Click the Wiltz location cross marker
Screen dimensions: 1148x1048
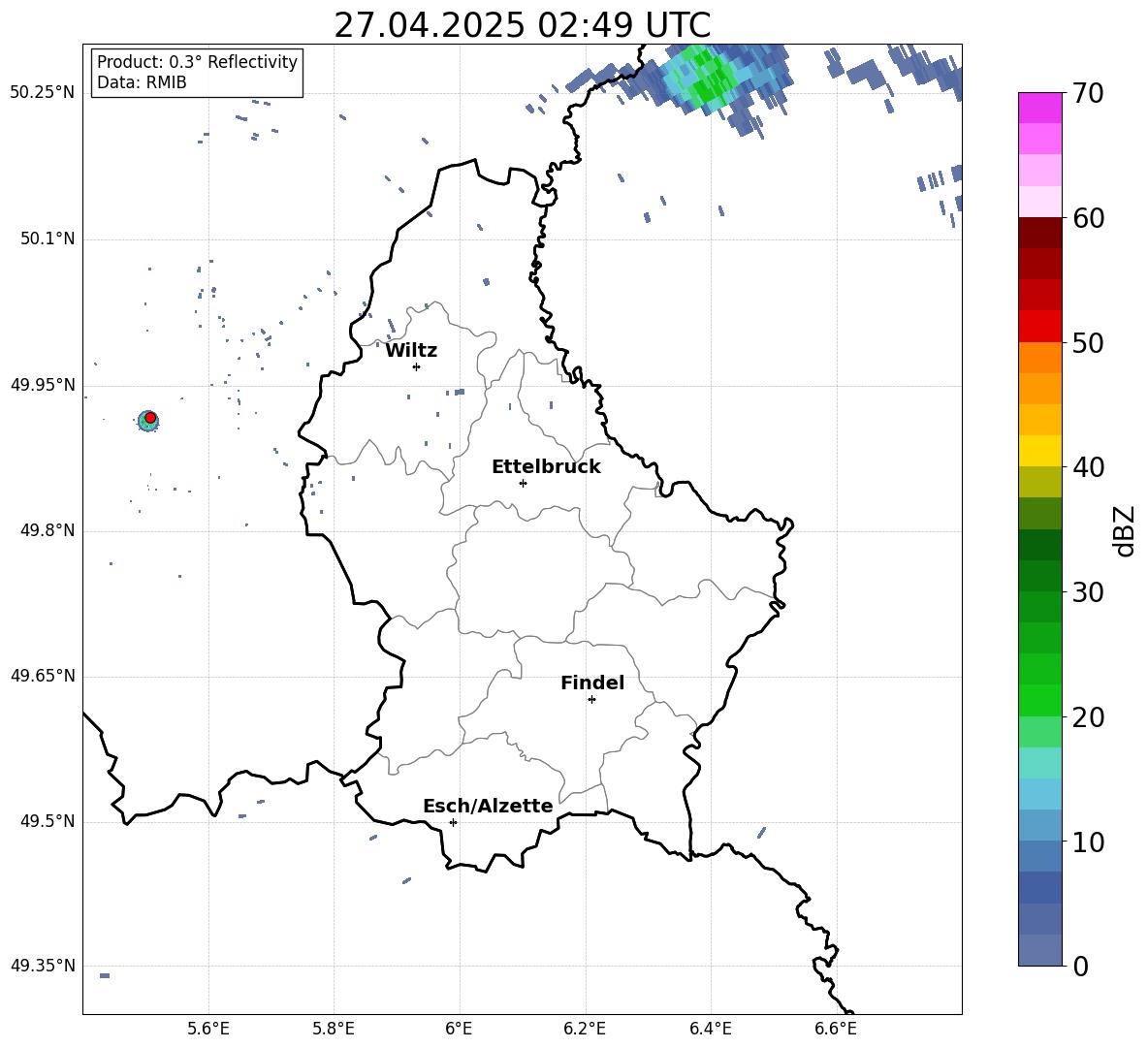coord(416,366)
